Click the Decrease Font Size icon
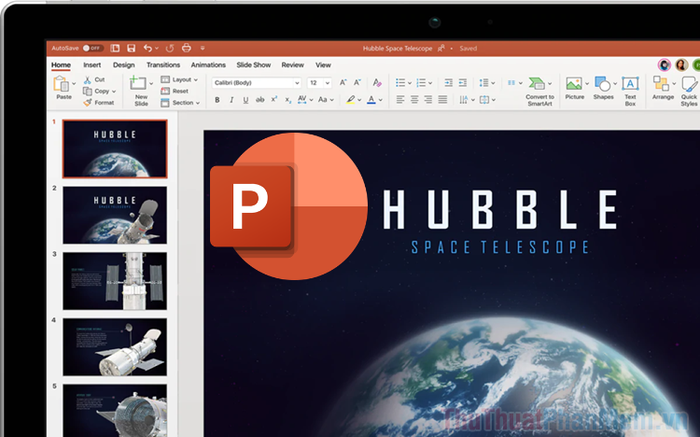This screenshot has height=437, width=700. coord(357,83)
